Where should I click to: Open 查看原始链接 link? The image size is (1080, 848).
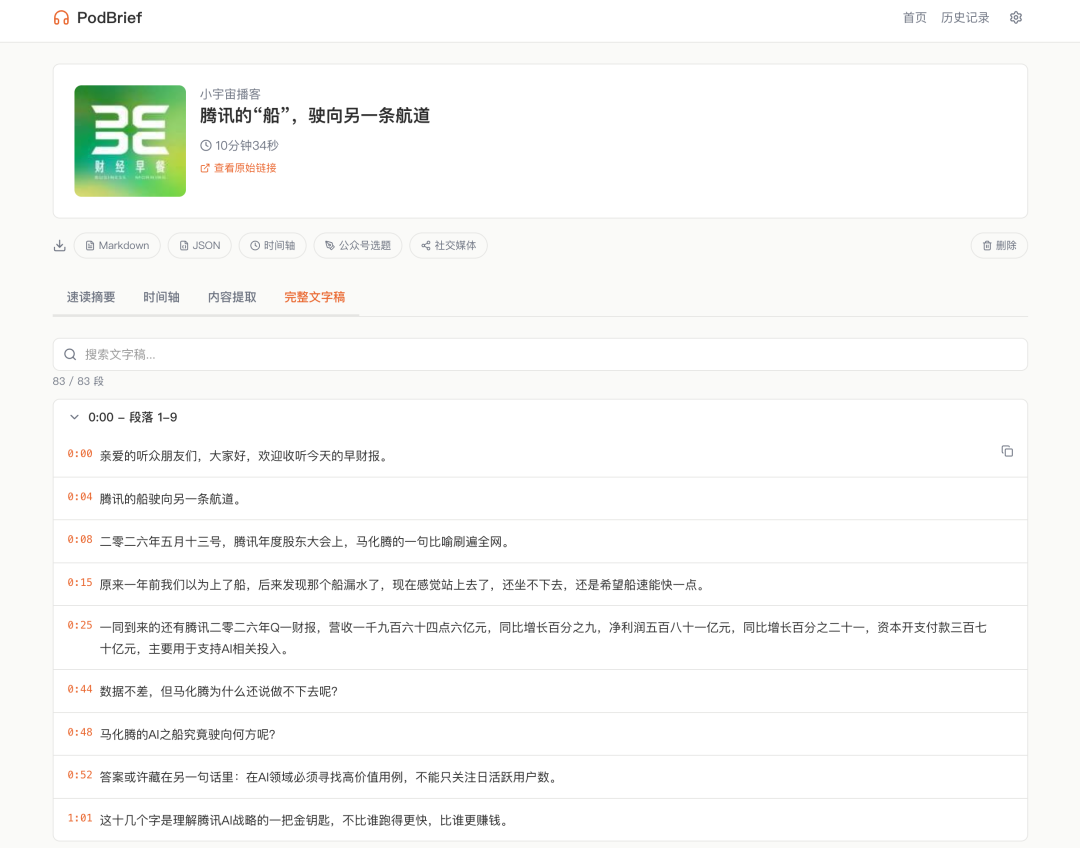(x=238, y=168)
